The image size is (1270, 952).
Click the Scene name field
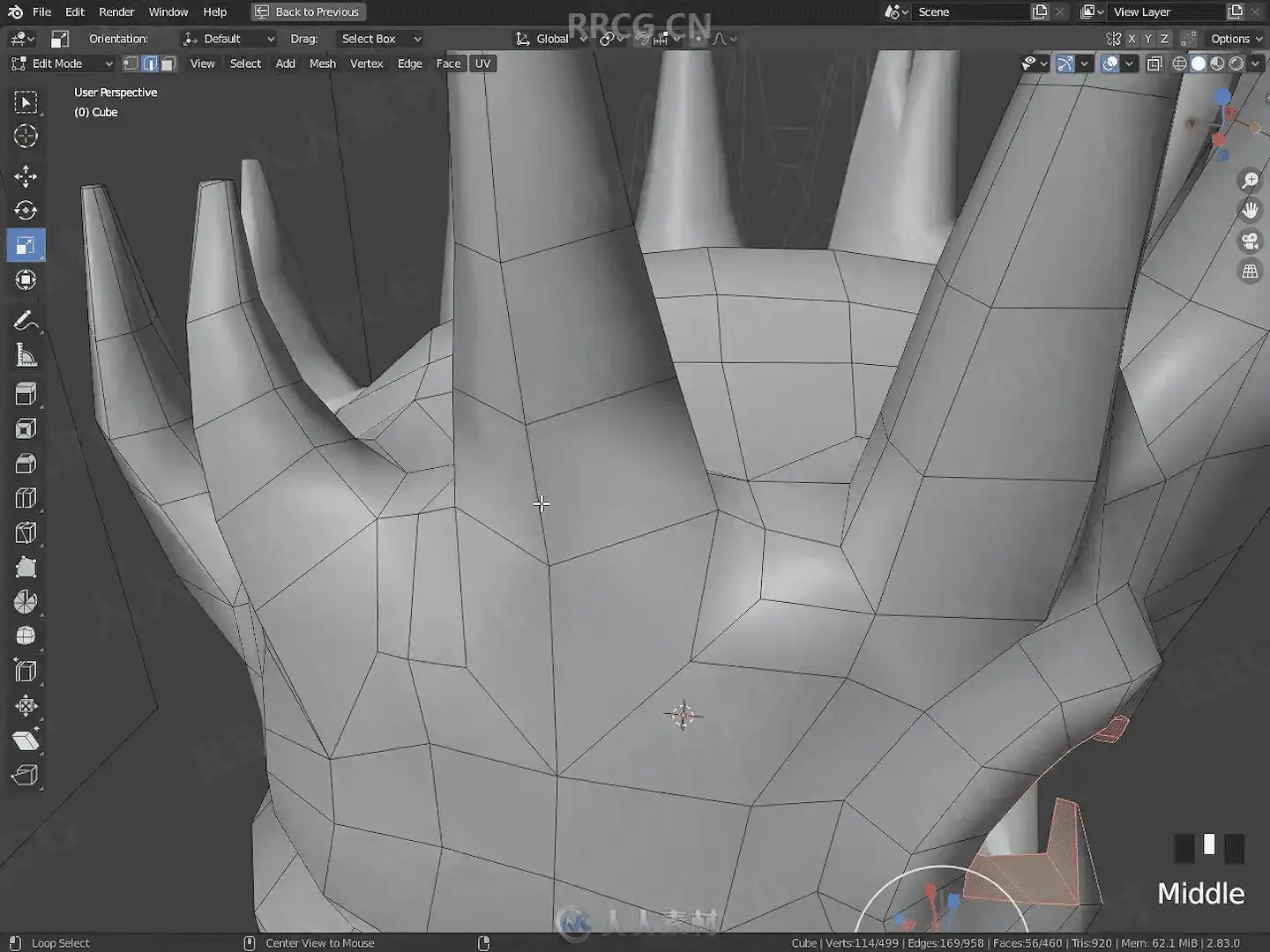(970, 12)
